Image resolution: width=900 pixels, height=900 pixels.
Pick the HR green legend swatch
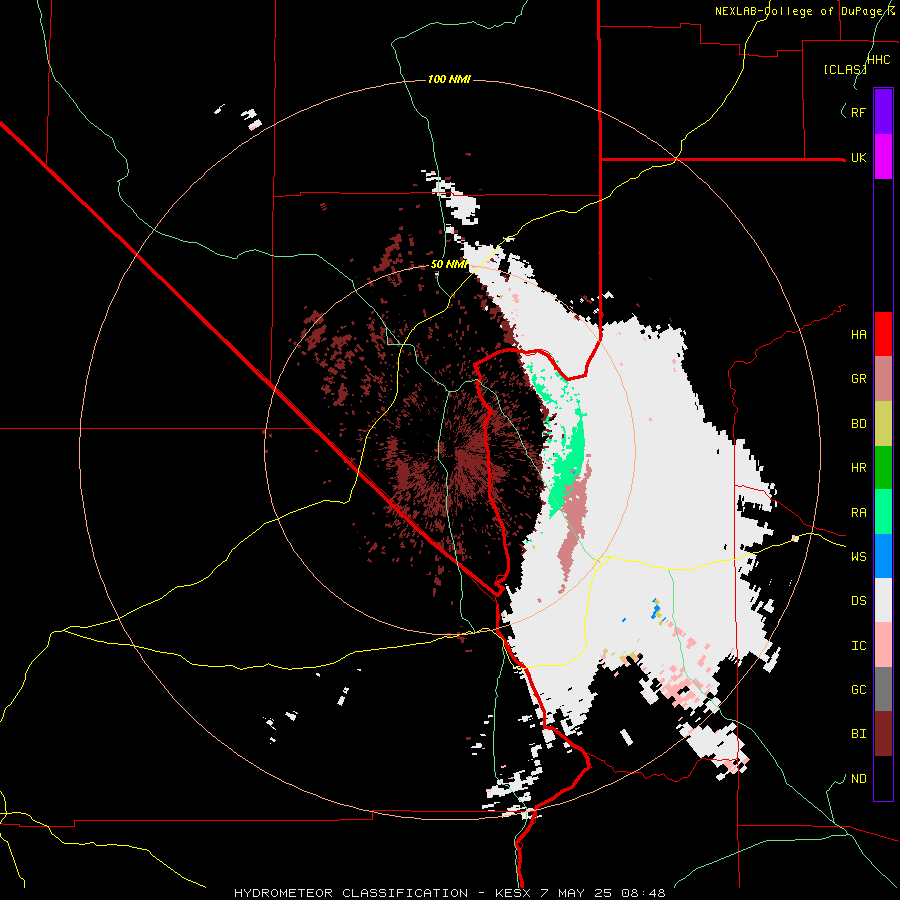[x=883, y=468]
